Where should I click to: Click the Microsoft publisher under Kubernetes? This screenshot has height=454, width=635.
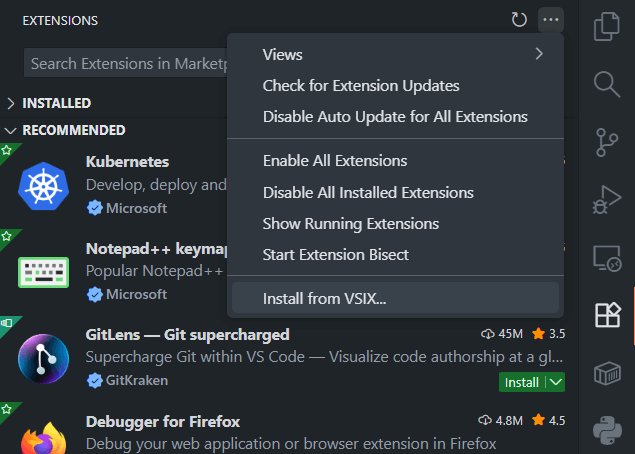click(x=136, y=208)
